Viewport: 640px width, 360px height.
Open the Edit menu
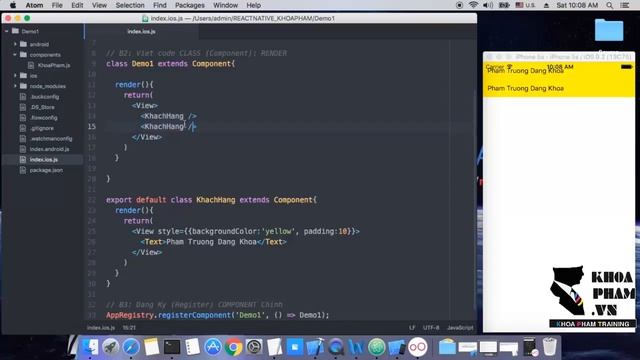point(77,5)
